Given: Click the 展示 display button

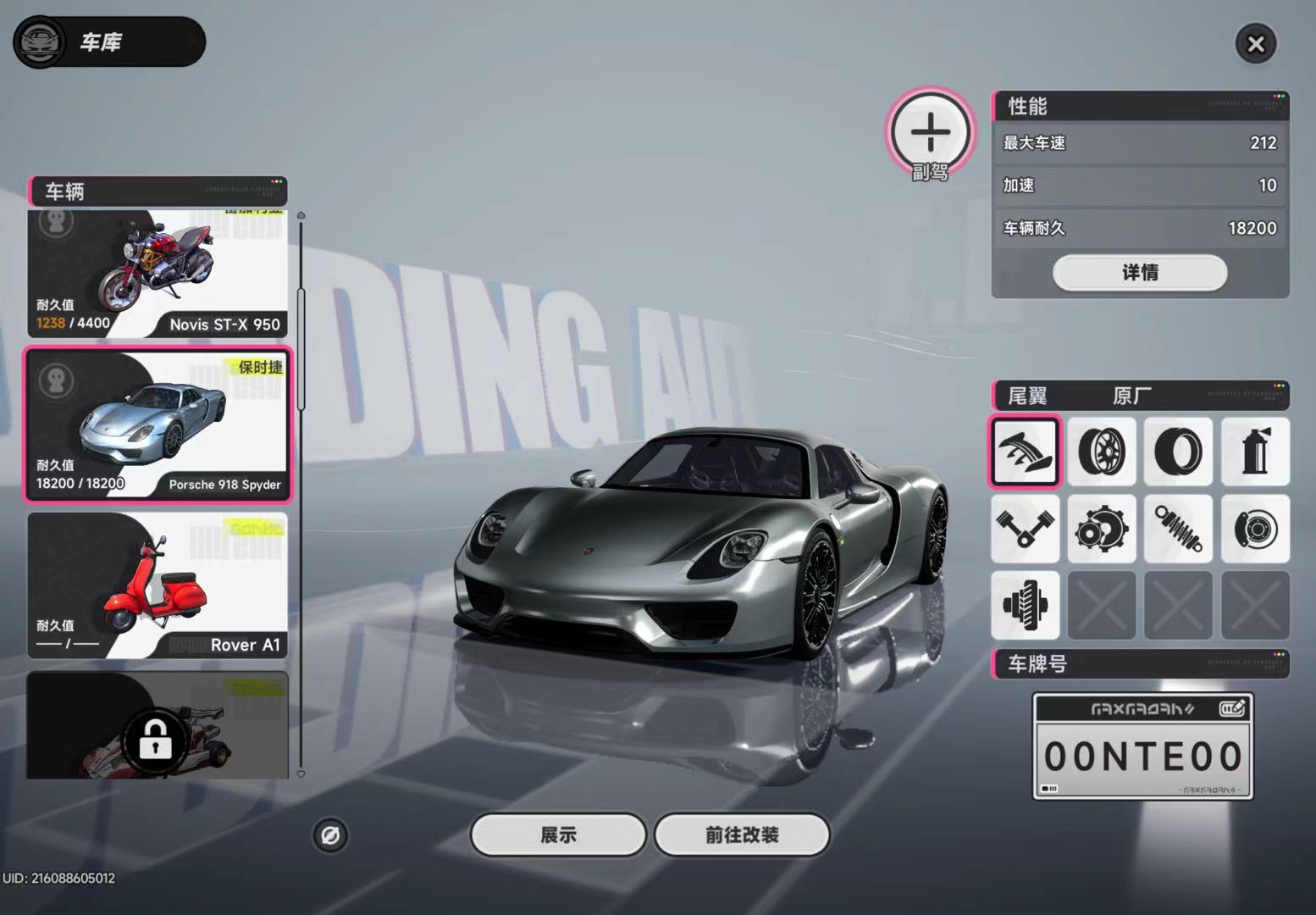Looking at the screenshot, I should click(558, 835).
